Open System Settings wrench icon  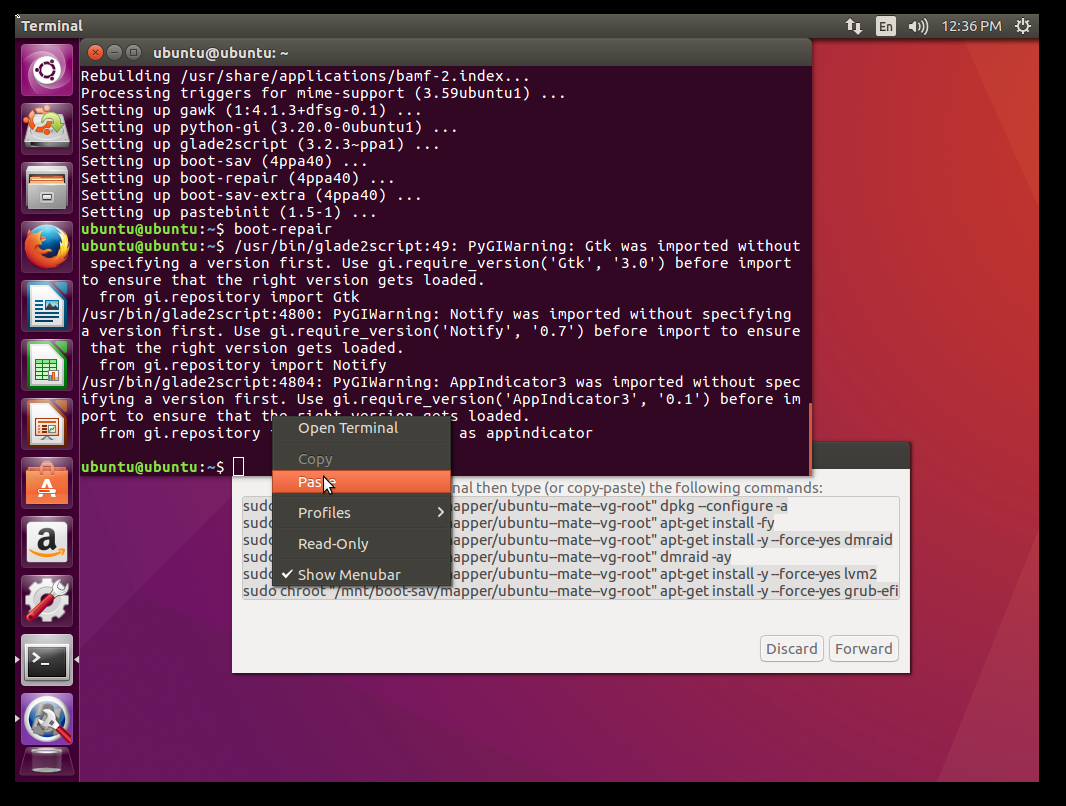47,601
